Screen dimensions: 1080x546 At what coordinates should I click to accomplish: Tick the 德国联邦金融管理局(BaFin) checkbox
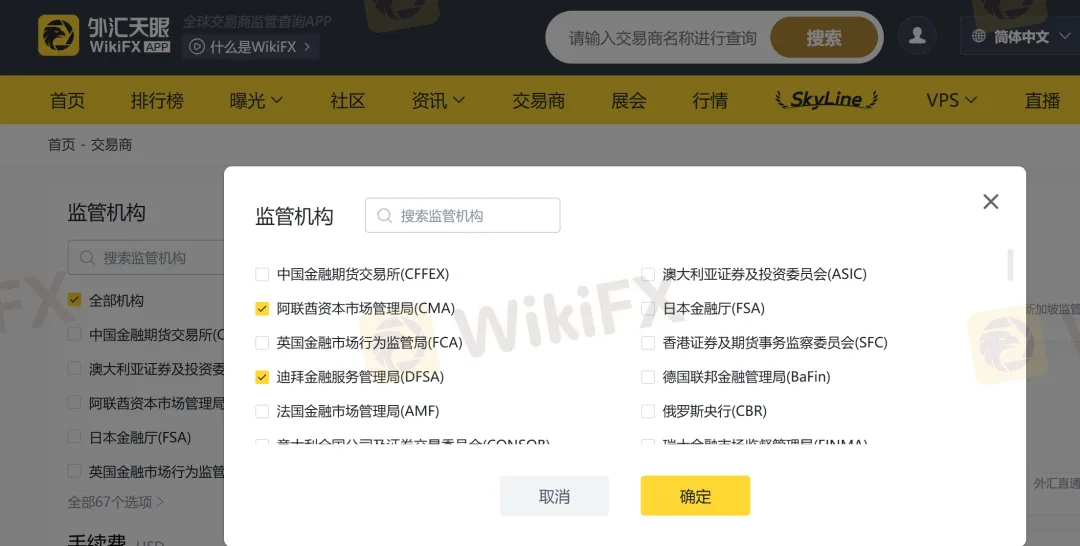click(x=647, y=377)
